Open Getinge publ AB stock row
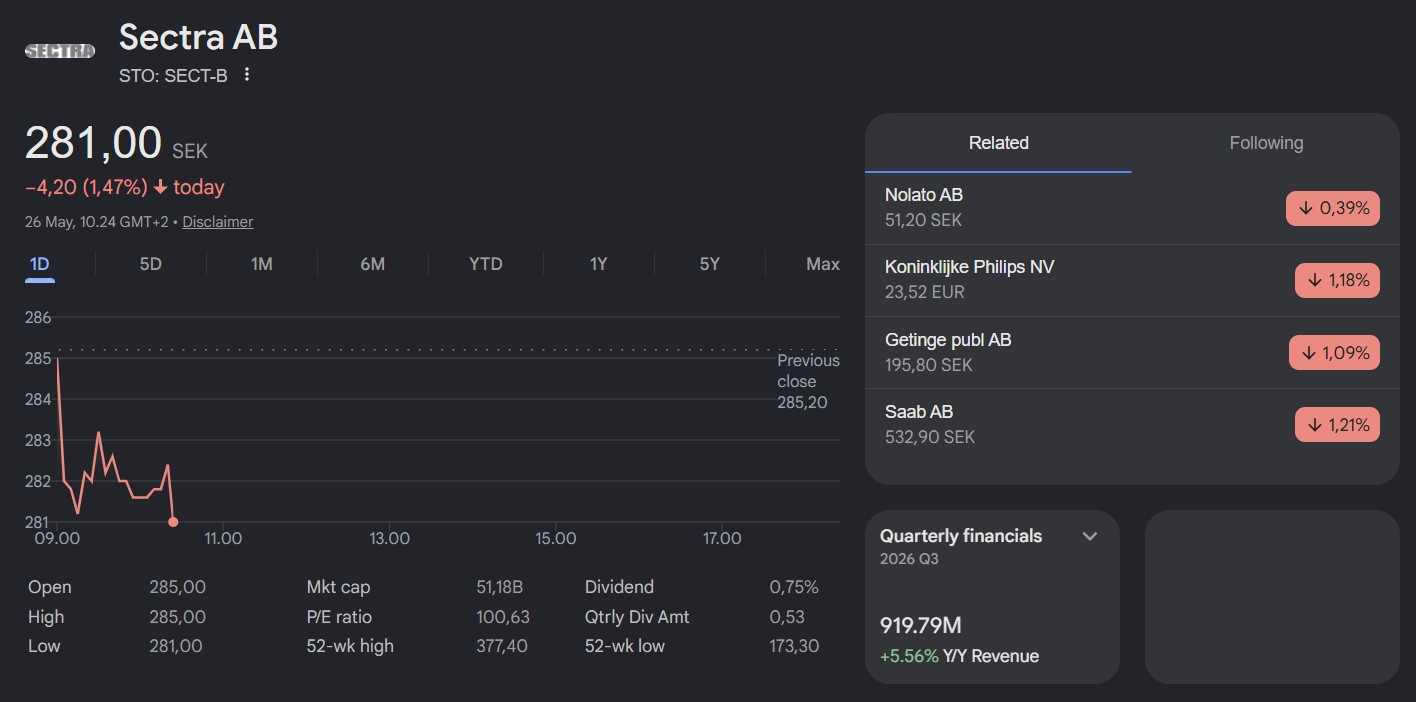 tap(1132, 352)
